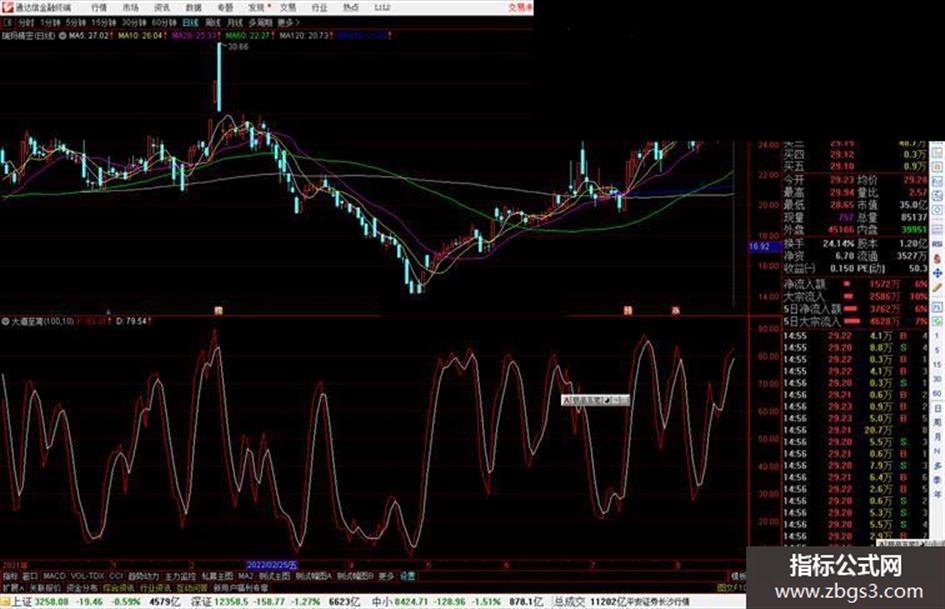The height and width of the screenshot is (609, 945).
Task: Open the 行业资讯 bottom tab
Action: 155,587
